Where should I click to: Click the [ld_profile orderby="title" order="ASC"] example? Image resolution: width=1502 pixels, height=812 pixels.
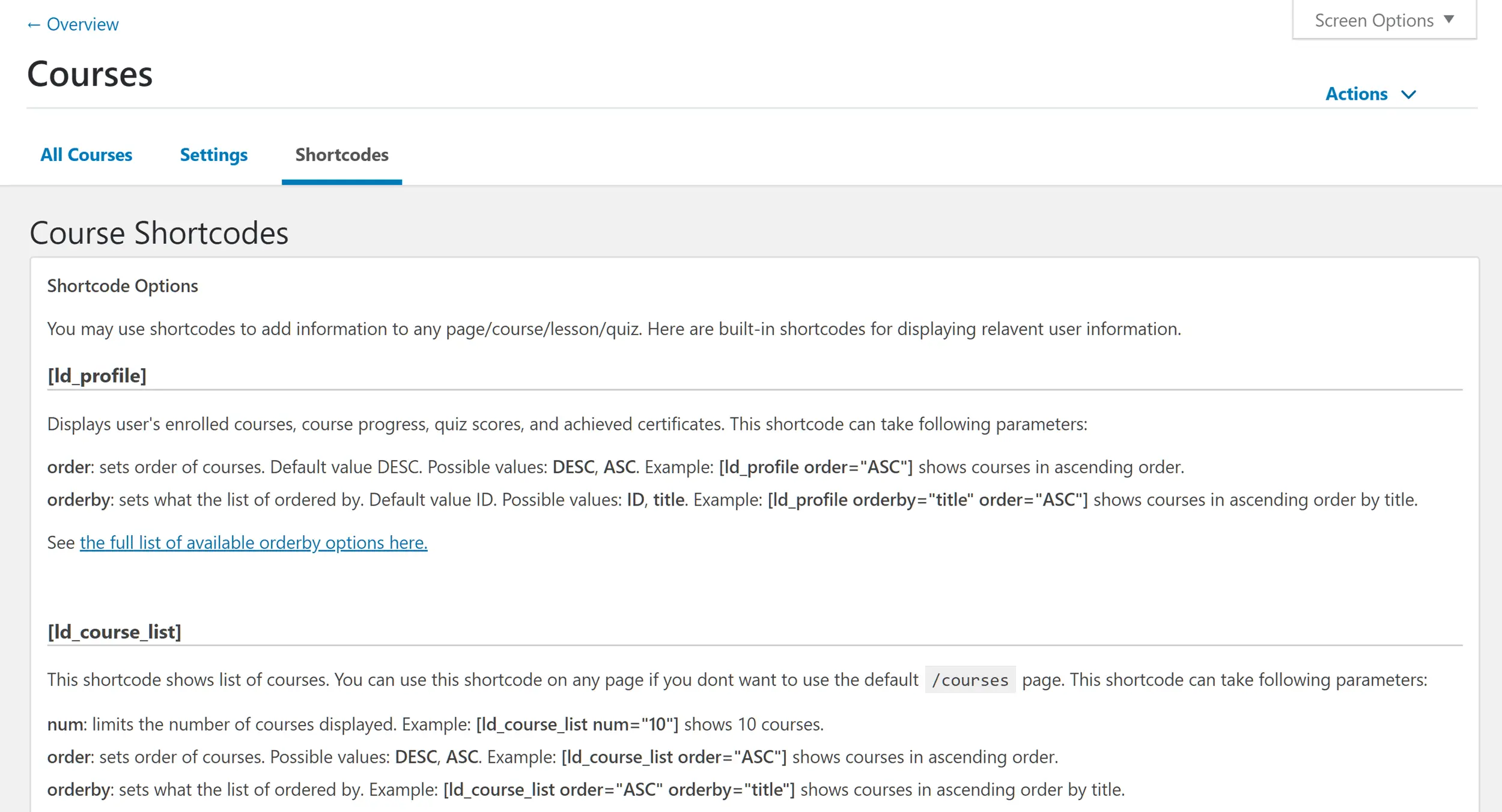tap(927, 500)
